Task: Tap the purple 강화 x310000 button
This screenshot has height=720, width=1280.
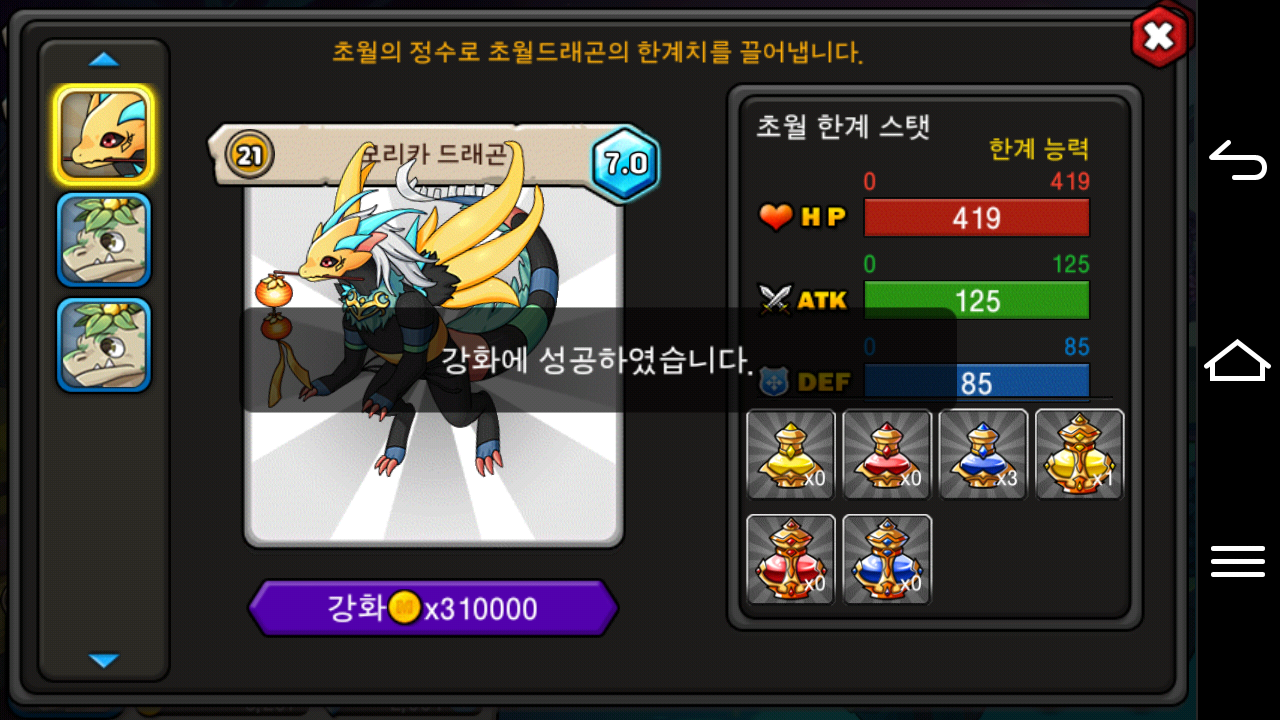Action: click(x=433, y=608)
